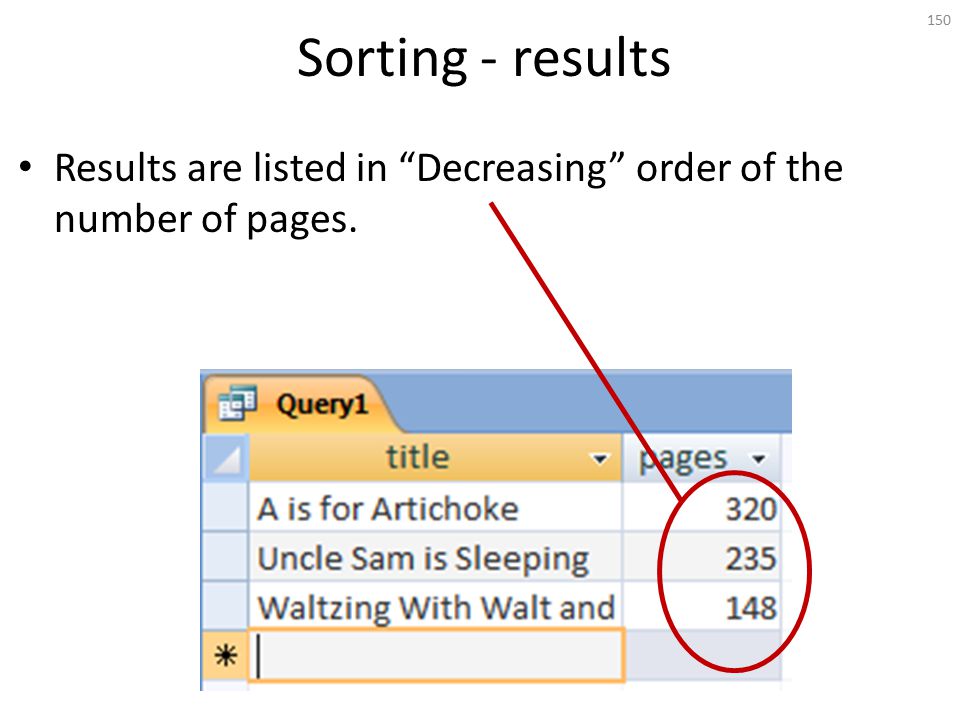Select the pages column header
This screenshot has width=960, height=720.
pyautogui.click(x=702, y=458)
